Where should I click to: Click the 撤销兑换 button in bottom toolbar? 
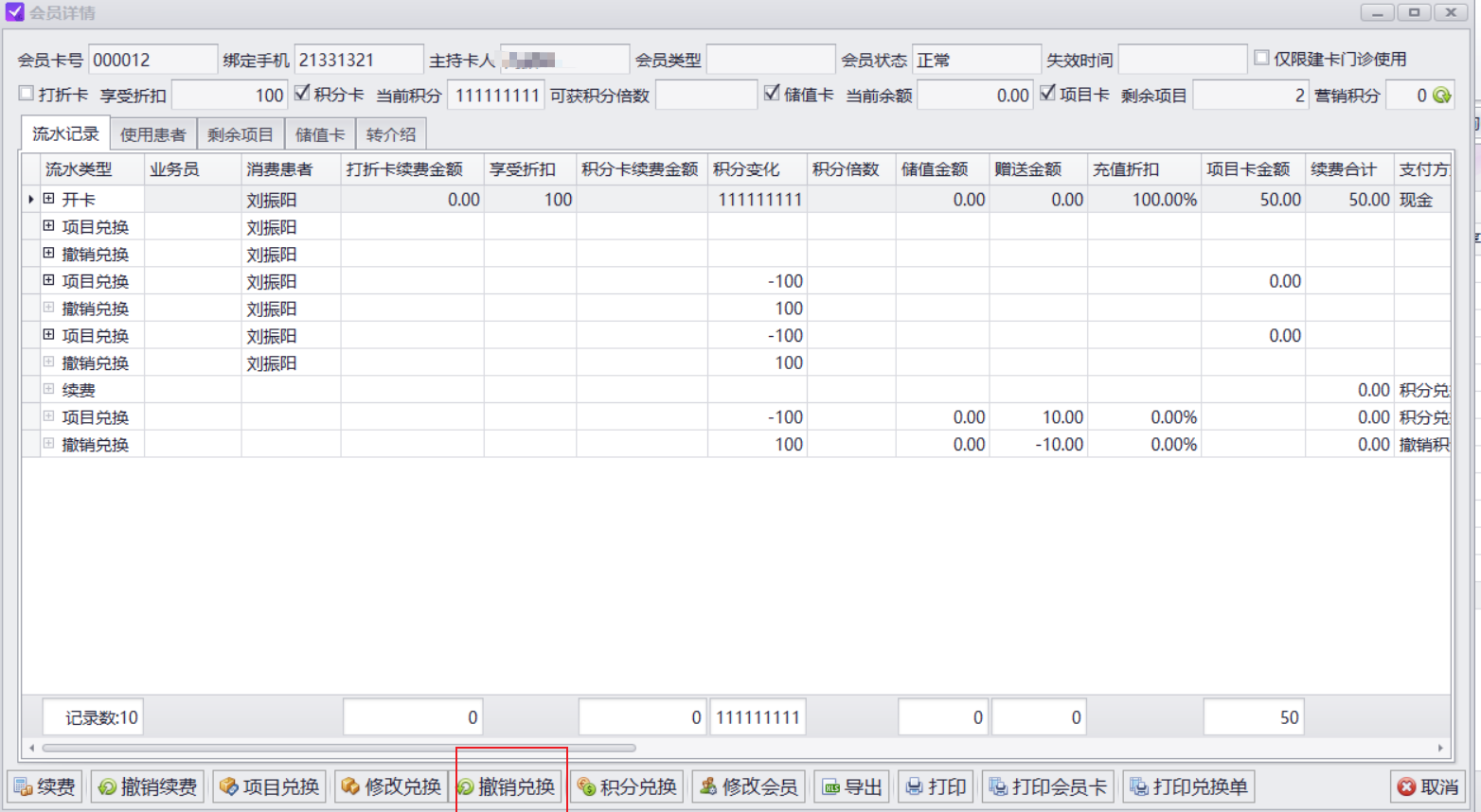pos(507,786)
